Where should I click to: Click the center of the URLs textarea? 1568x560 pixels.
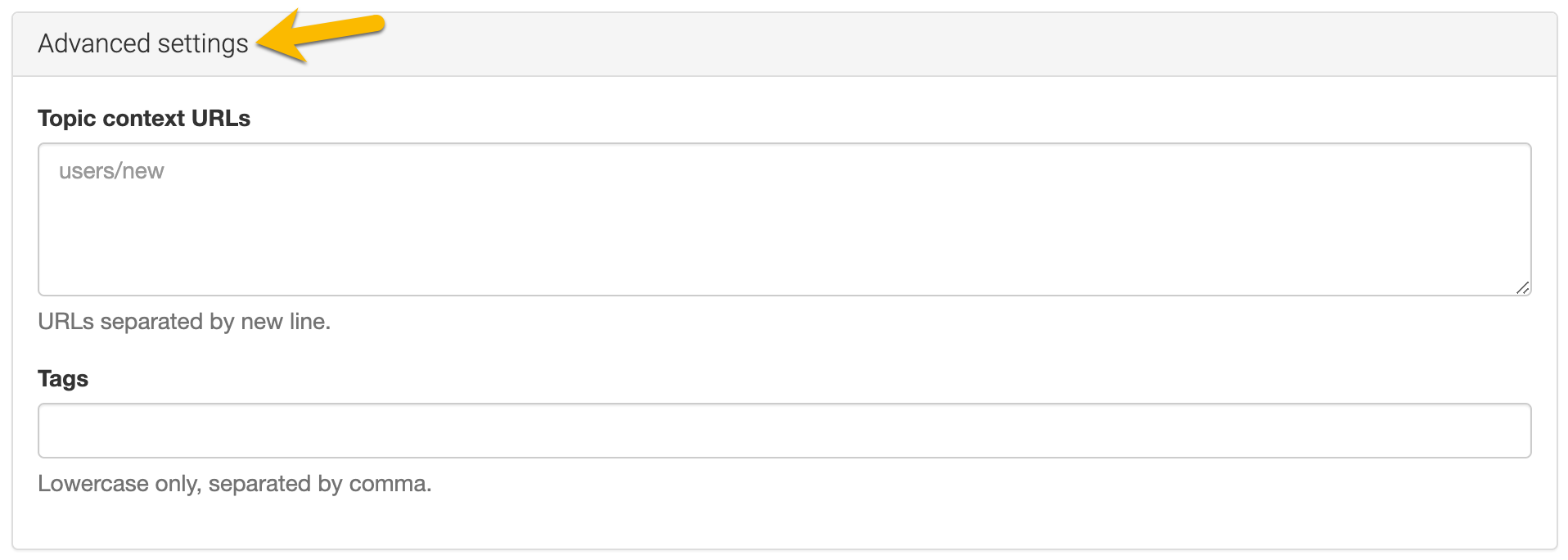(x=784, y=219)
